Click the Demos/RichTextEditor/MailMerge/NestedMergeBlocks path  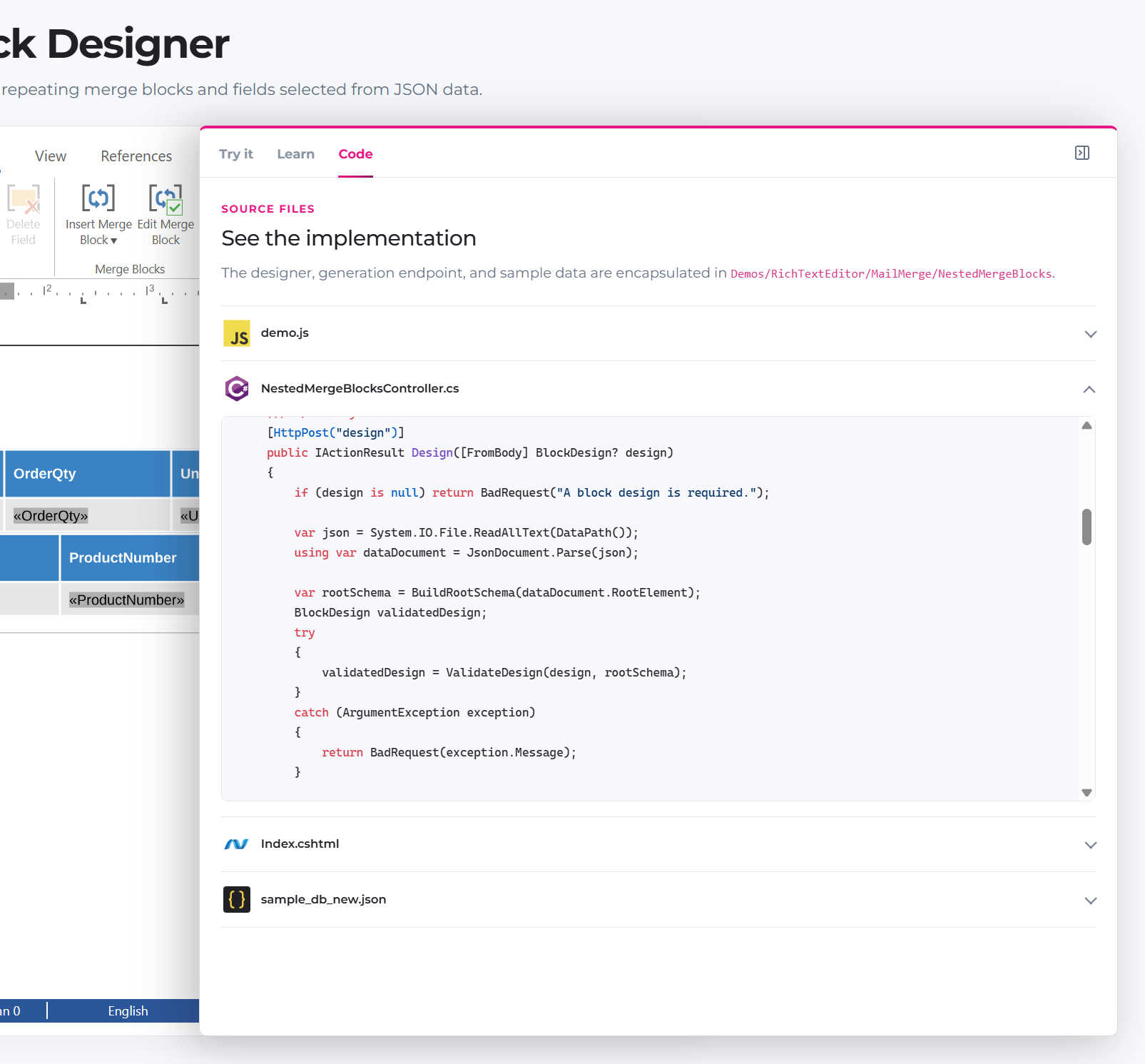[x=891, y=274]
